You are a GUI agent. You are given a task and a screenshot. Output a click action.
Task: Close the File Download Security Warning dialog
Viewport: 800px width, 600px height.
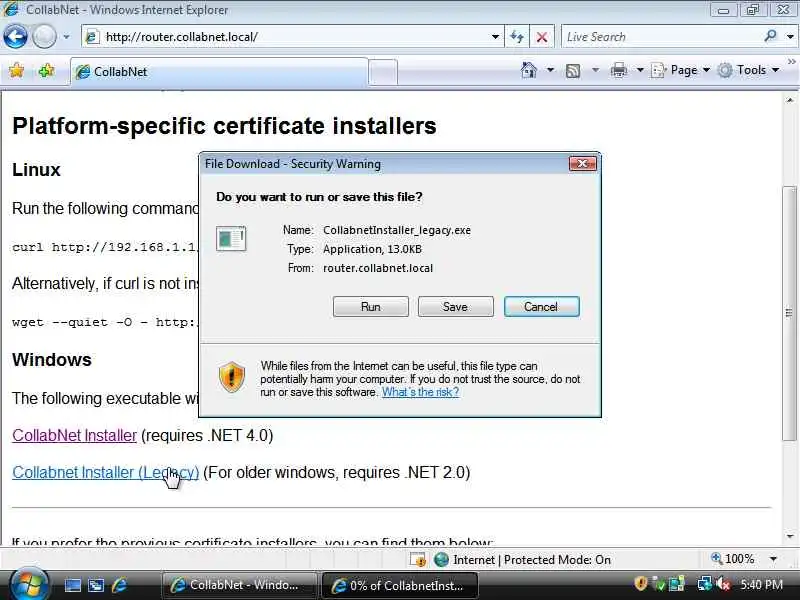[x=583, y=164]
